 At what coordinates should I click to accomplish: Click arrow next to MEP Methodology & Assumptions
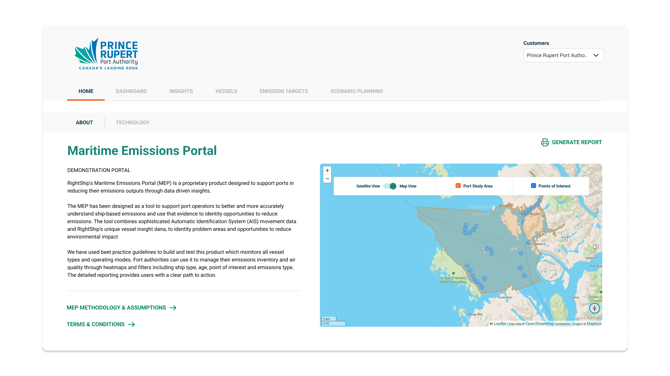click(173, 308)
